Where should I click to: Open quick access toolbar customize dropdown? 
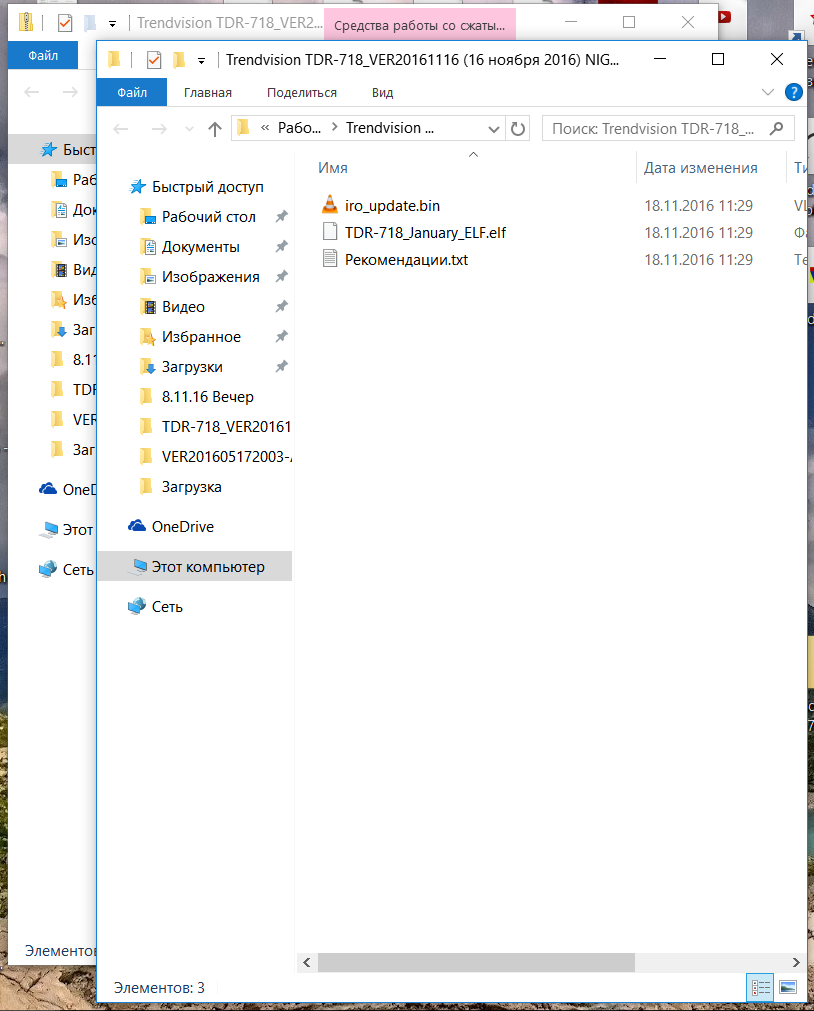[x=202, y=60]
